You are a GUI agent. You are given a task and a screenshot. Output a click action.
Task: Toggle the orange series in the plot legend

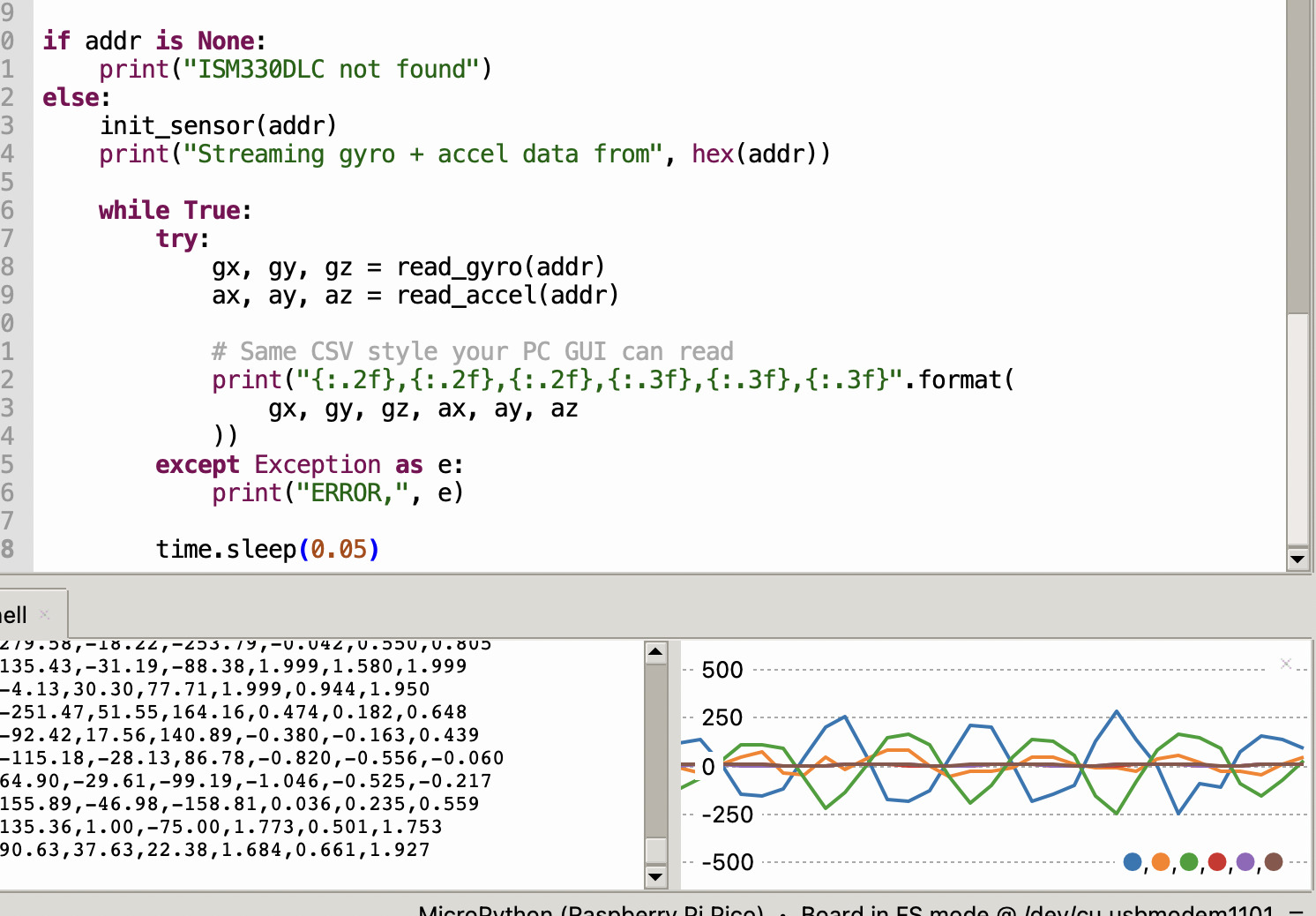click(x=1160, y=862)
